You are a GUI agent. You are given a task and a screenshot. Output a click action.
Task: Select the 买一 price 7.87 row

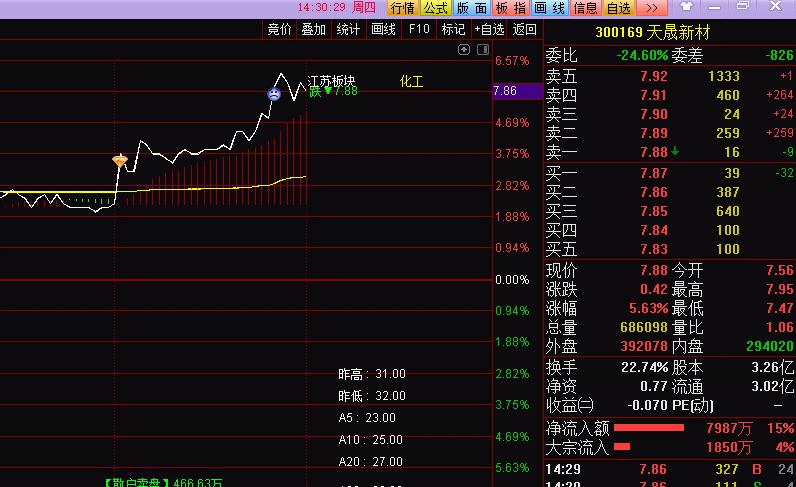coord(670,173)
